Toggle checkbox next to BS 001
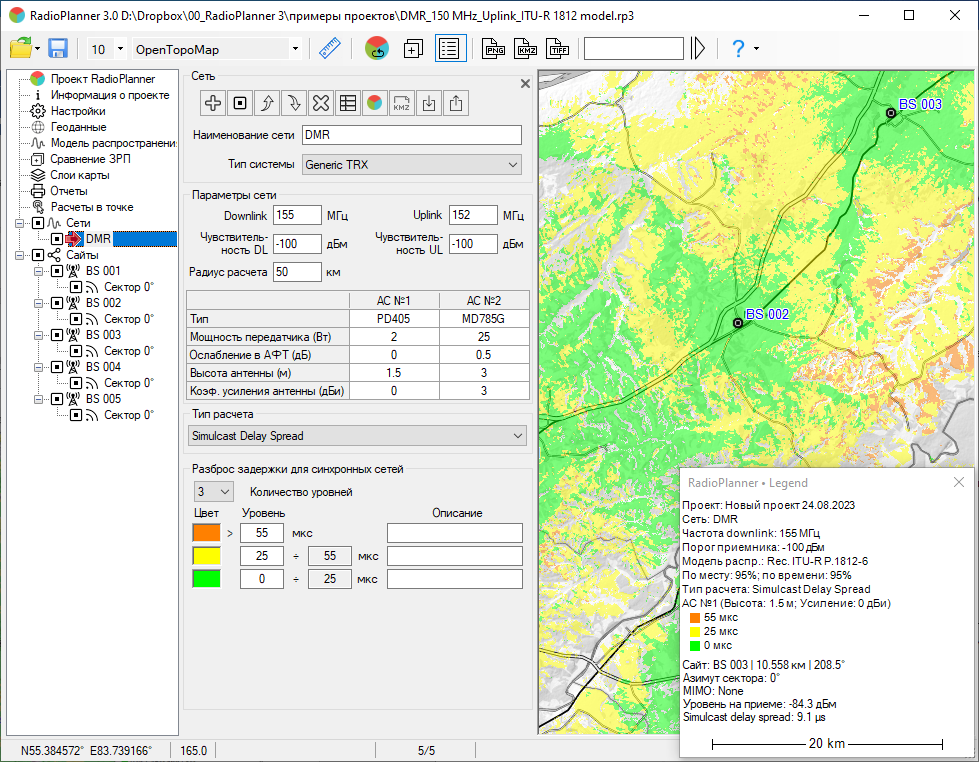 (x=57, y=271)
